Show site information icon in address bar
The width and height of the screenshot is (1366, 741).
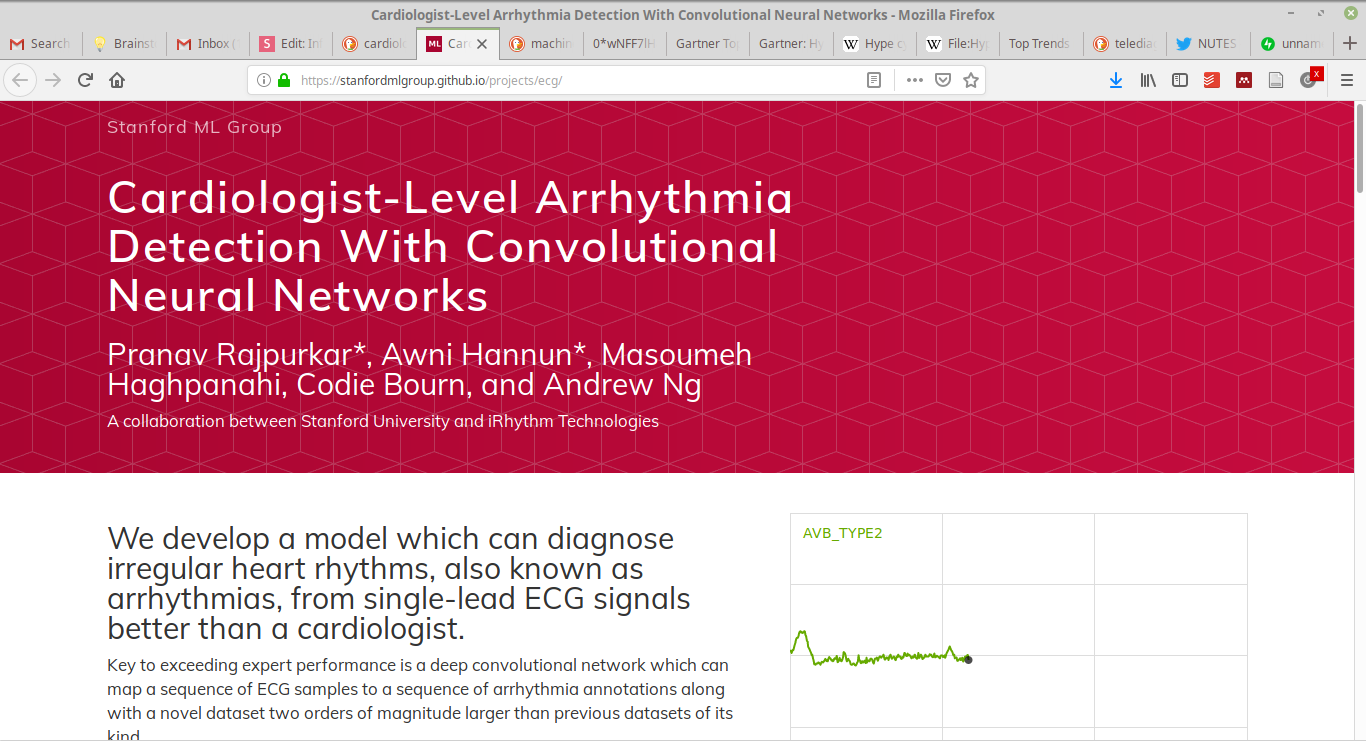coord(264,80)
